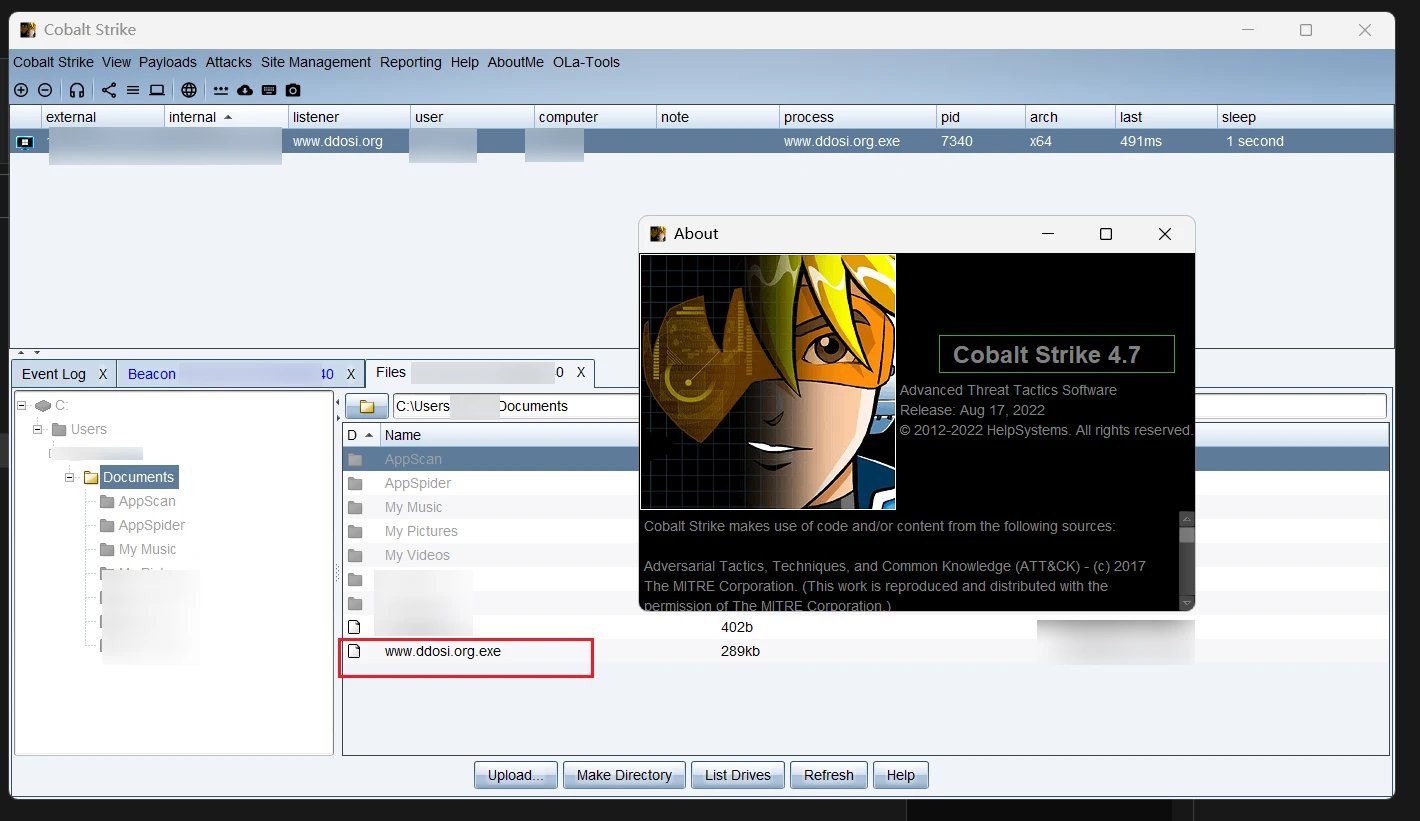
Task: Open the Help menu in menu bar
Action: click(465, 62)
